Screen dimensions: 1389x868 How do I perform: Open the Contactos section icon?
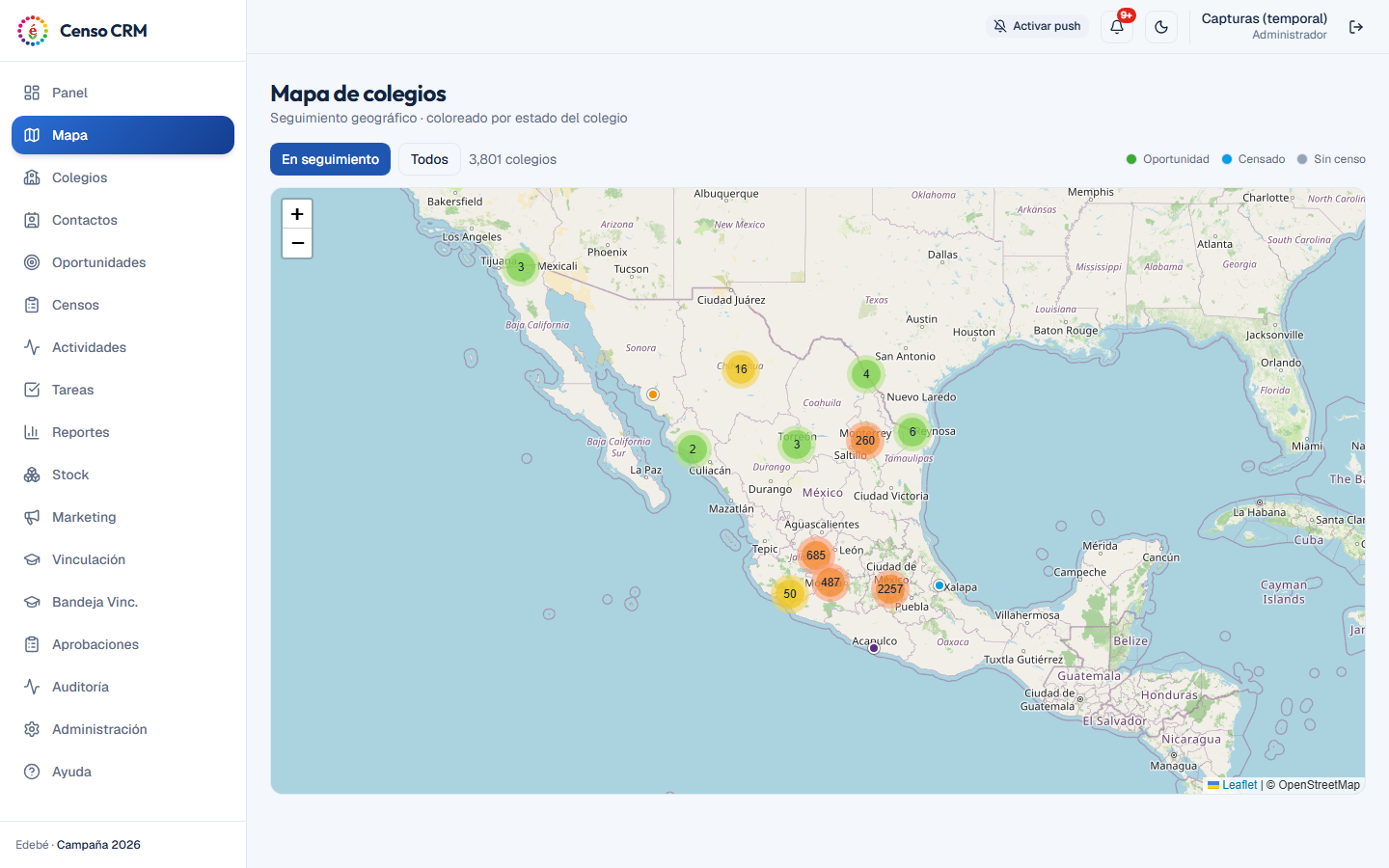tap(32, 220)
